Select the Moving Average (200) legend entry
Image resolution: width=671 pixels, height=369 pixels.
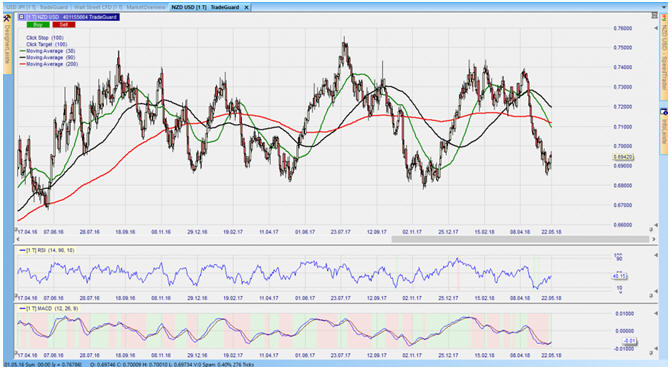pos(49,64)
